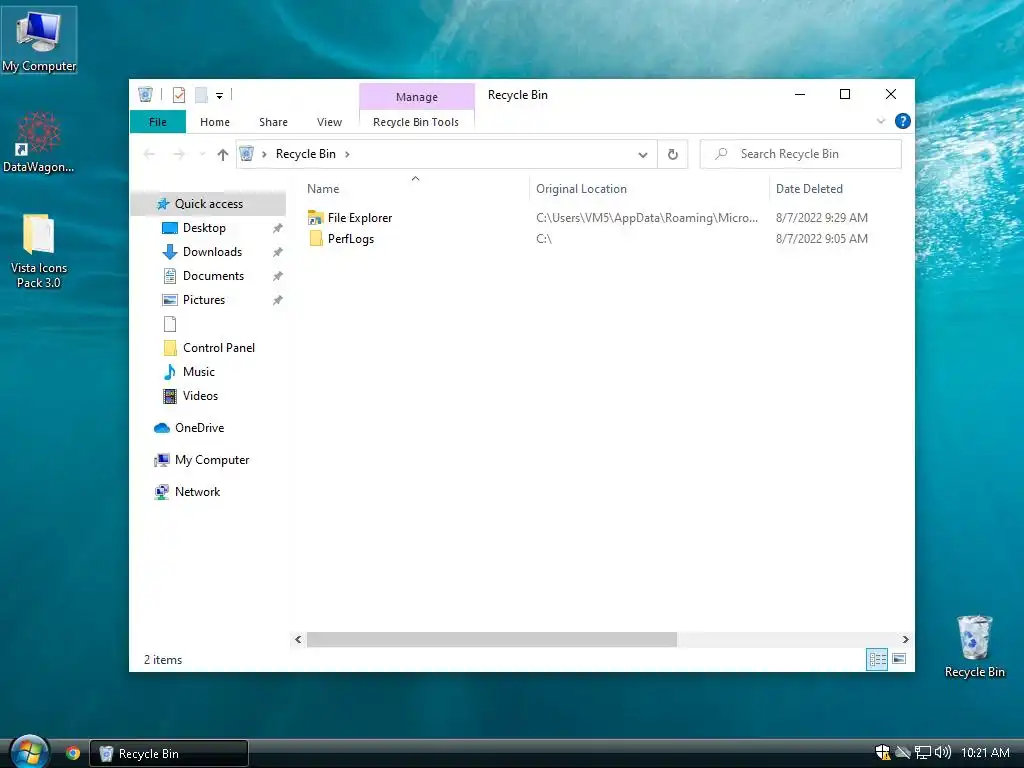Open My Computer desktop icon
The width and height of the screenshot is (1024, 768).
39,40
